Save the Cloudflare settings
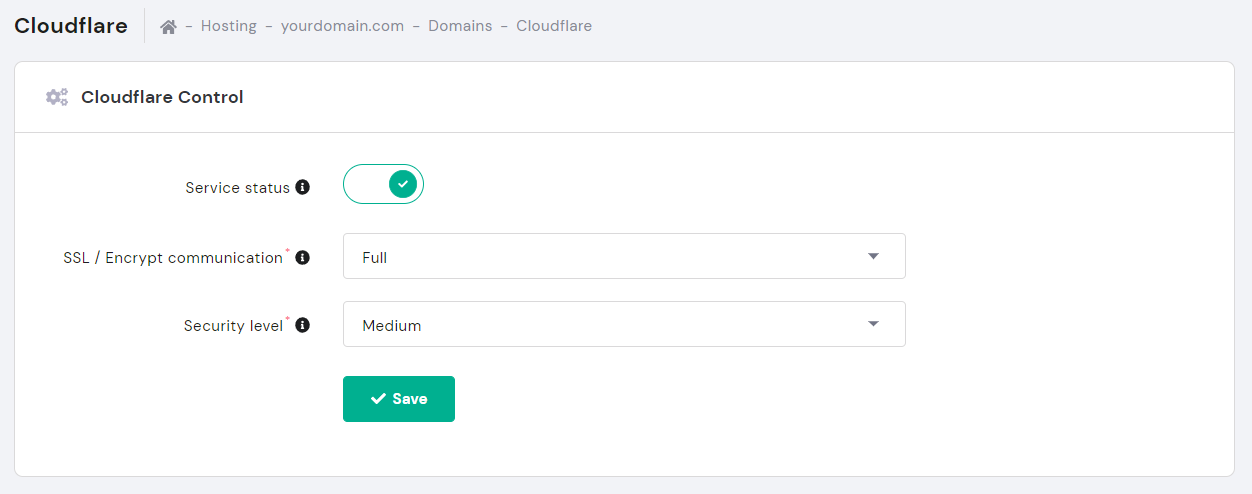Screen dimensions: 1252x494 [x=399, y=399]
